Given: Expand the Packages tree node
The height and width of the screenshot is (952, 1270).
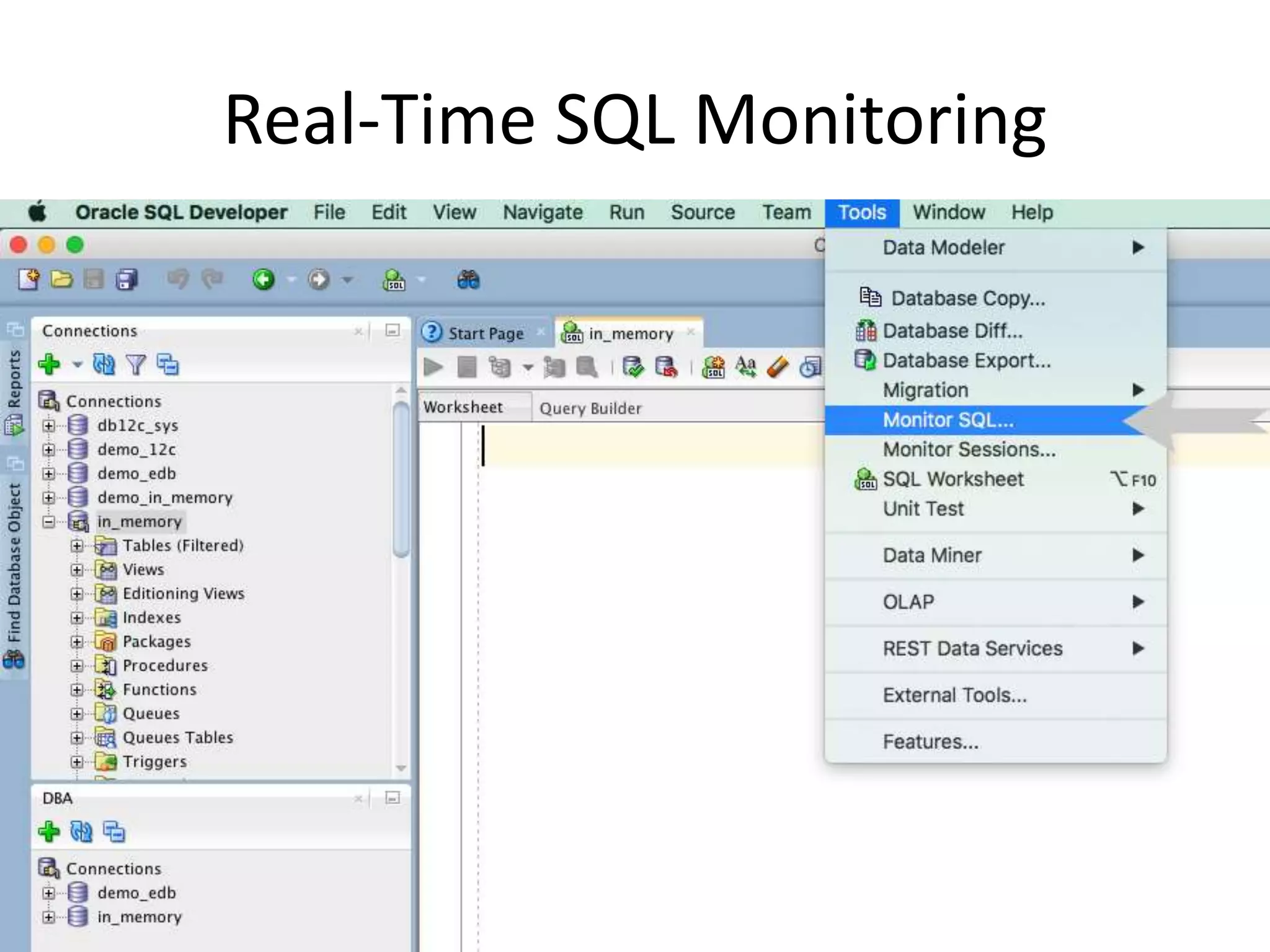Looking at the screenshot, I should point(77,642).
